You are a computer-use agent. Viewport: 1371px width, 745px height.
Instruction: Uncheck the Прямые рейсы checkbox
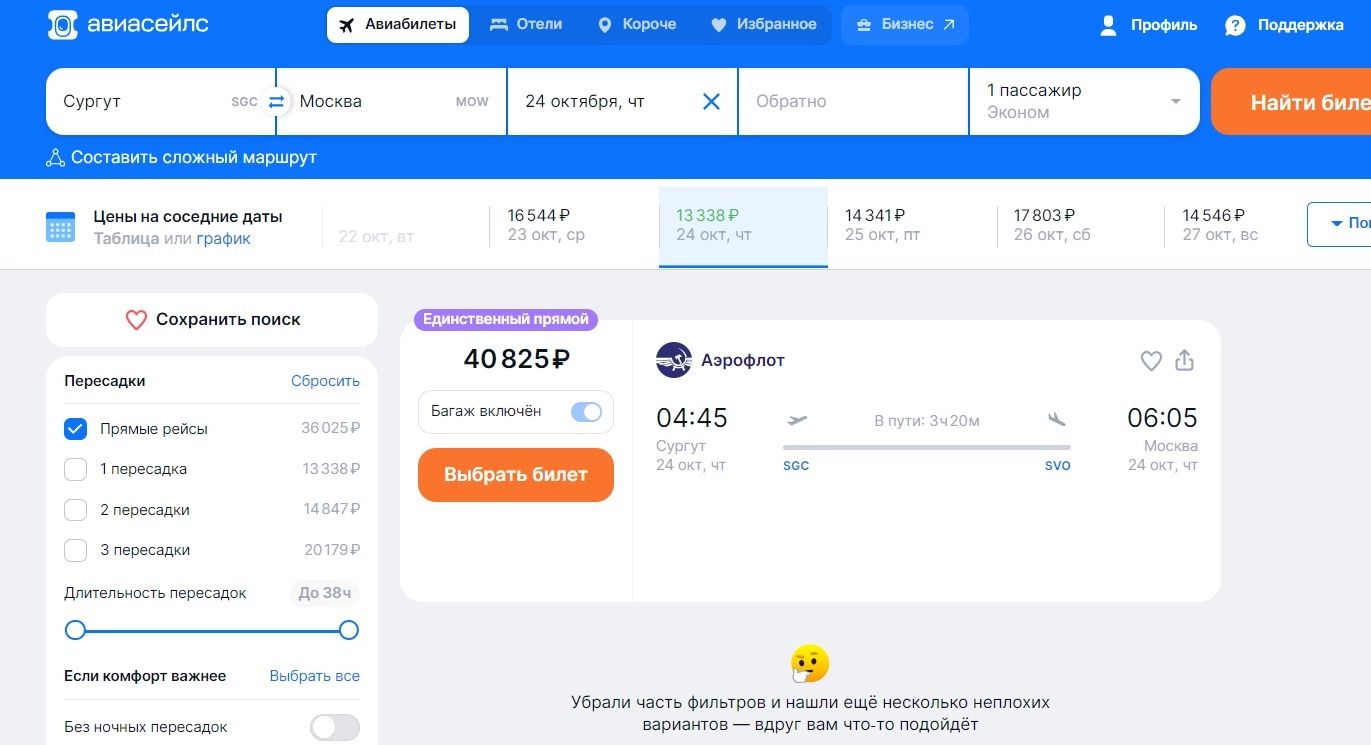coord(76,429)
